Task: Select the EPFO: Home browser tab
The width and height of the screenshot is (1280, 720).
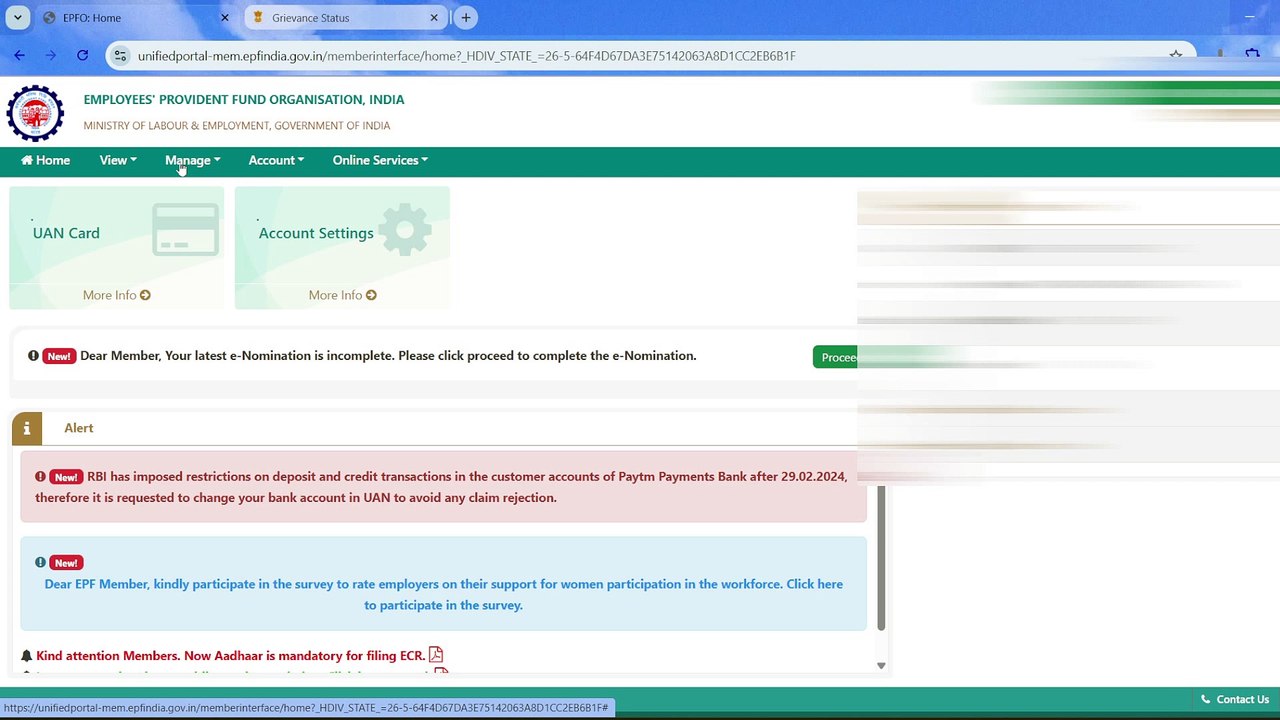Action: [136, 18]
